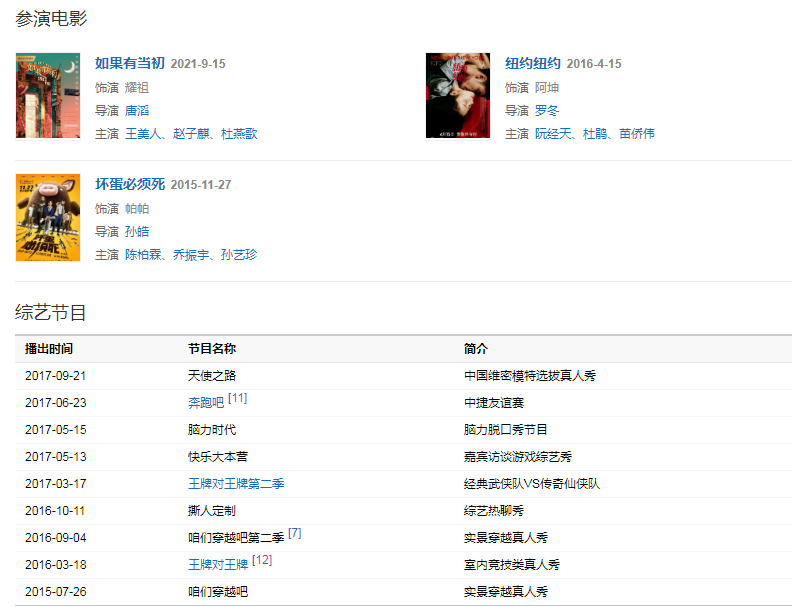Open director 唐滔's page
Viewport: 792px width, 607px height.
pos(137,111)
